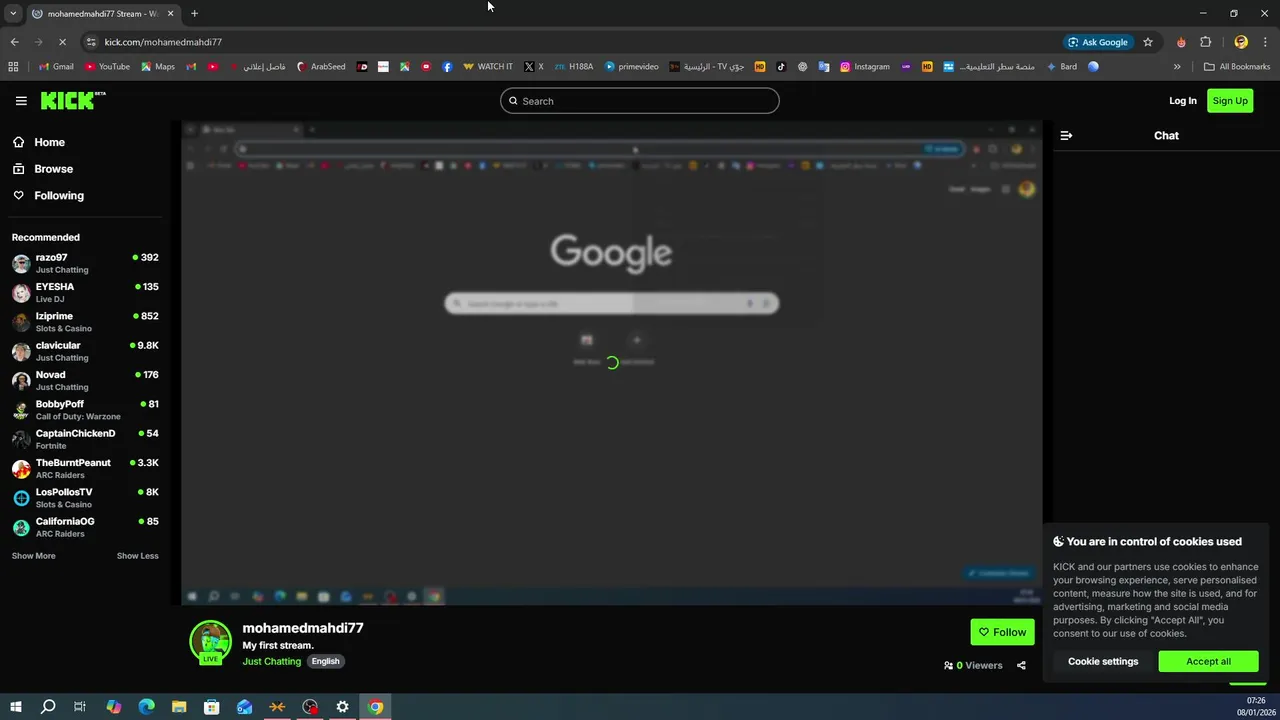Viewport: 1280px width, 720px height.
Task: Open clavicular recommended channel
Action: (86, 351)
